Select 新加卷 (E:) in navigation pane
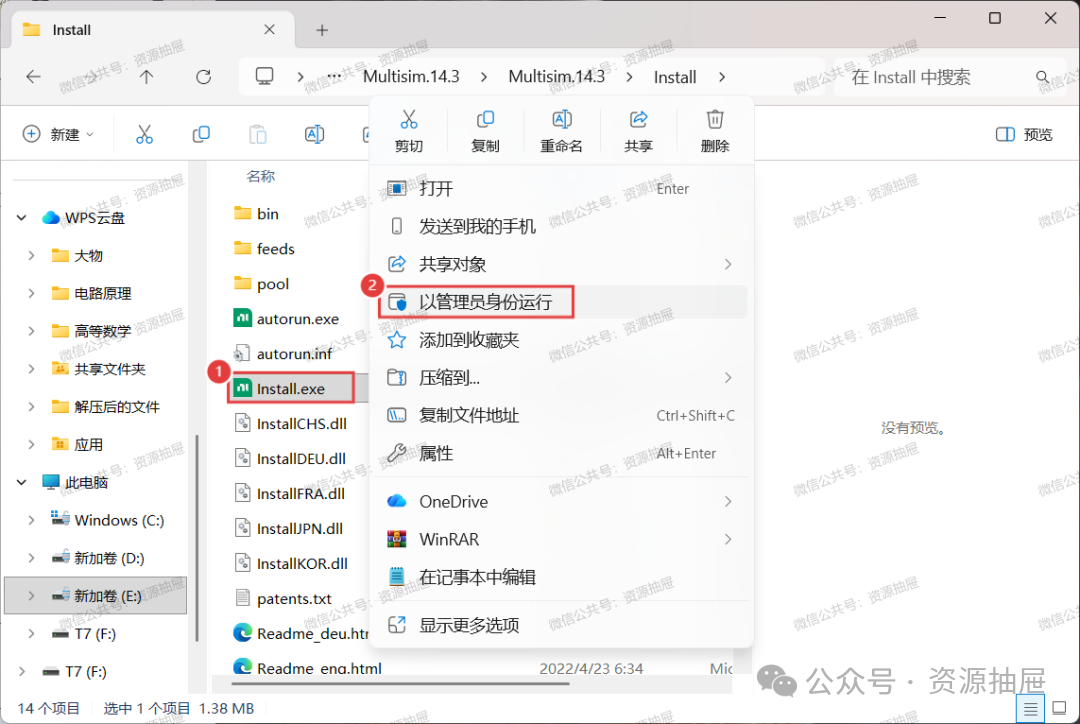The width and height of the screenshot is (1080, 724). click(x=96, y=596)
